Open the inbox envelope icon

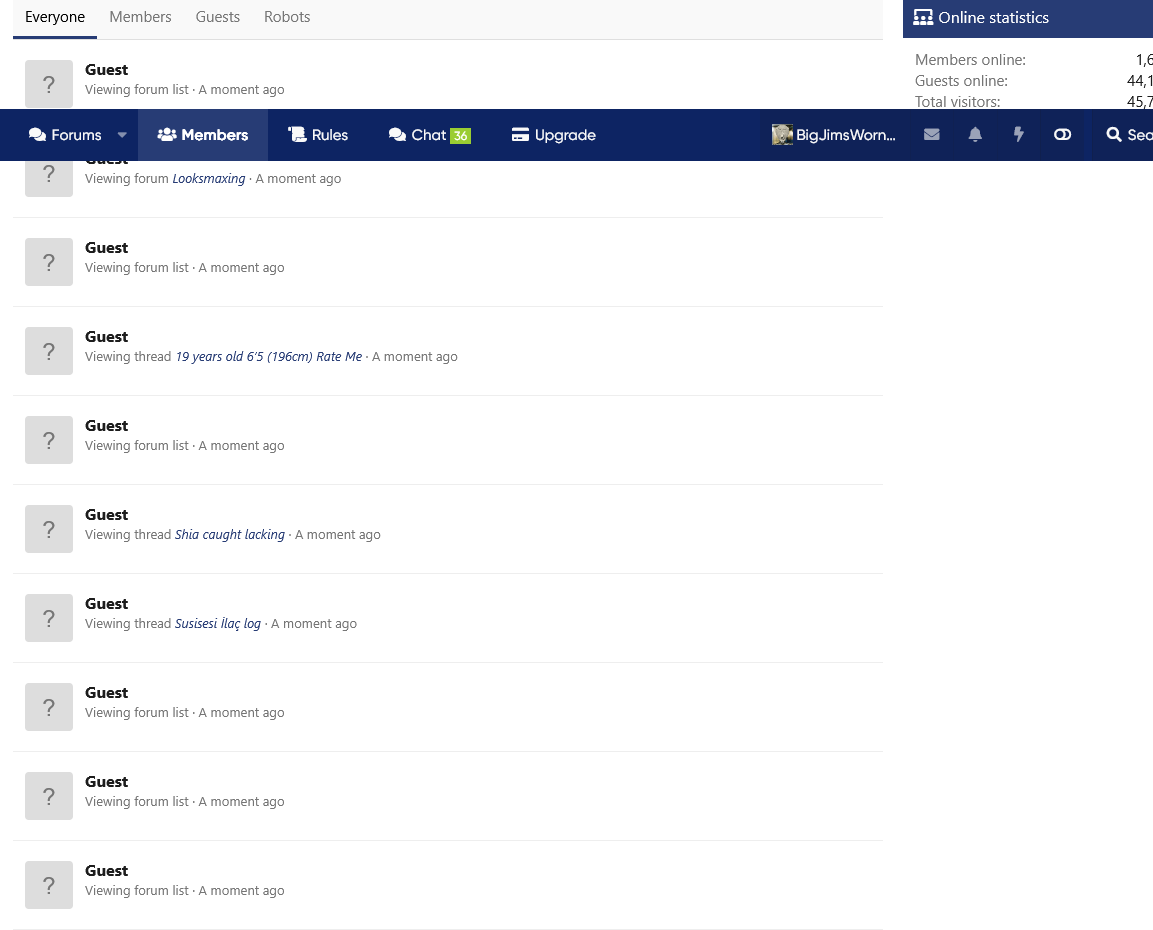pos(931,135)
